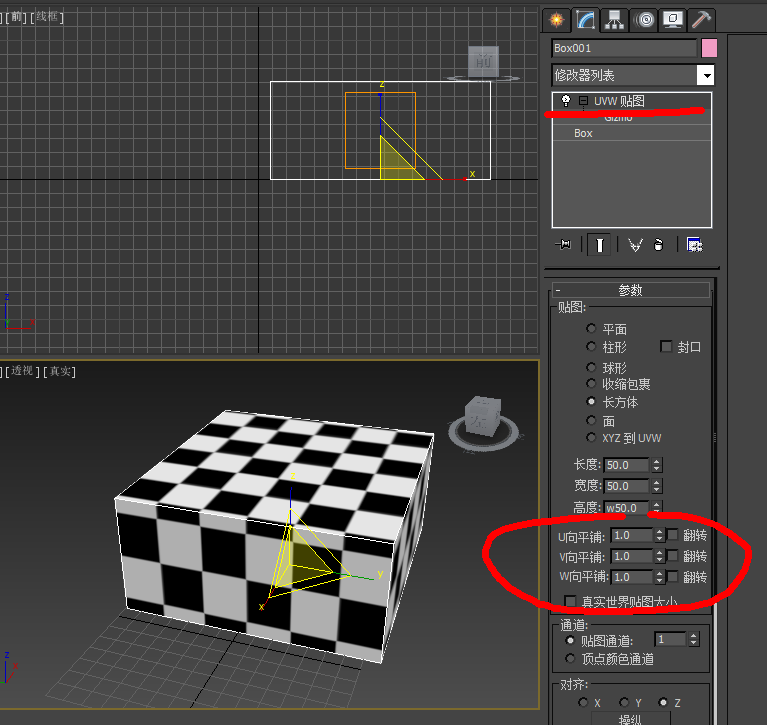The width and height of the screenshot is (767, 725).
Task: Click the 宽度 value field
Action: pos(627,486)
